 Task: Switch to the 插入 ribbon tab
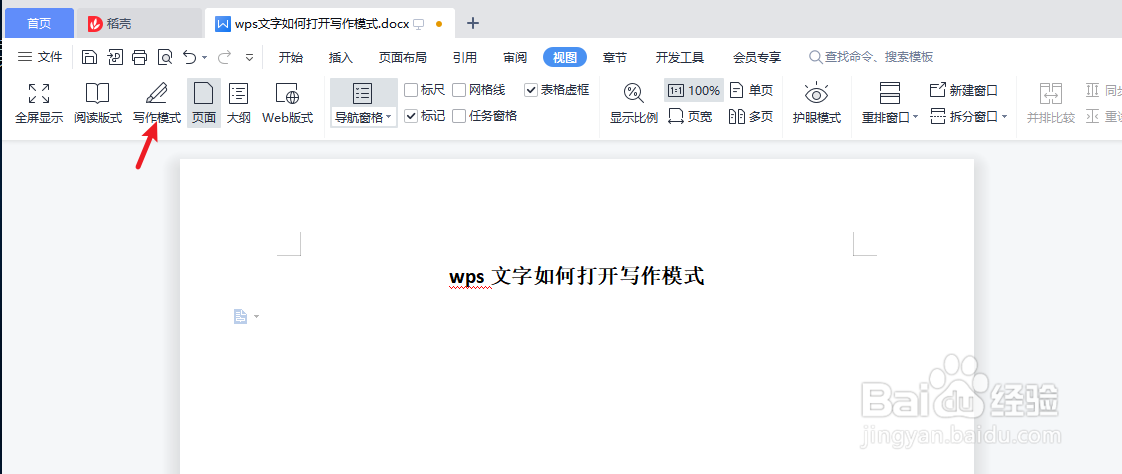[341, 57]
